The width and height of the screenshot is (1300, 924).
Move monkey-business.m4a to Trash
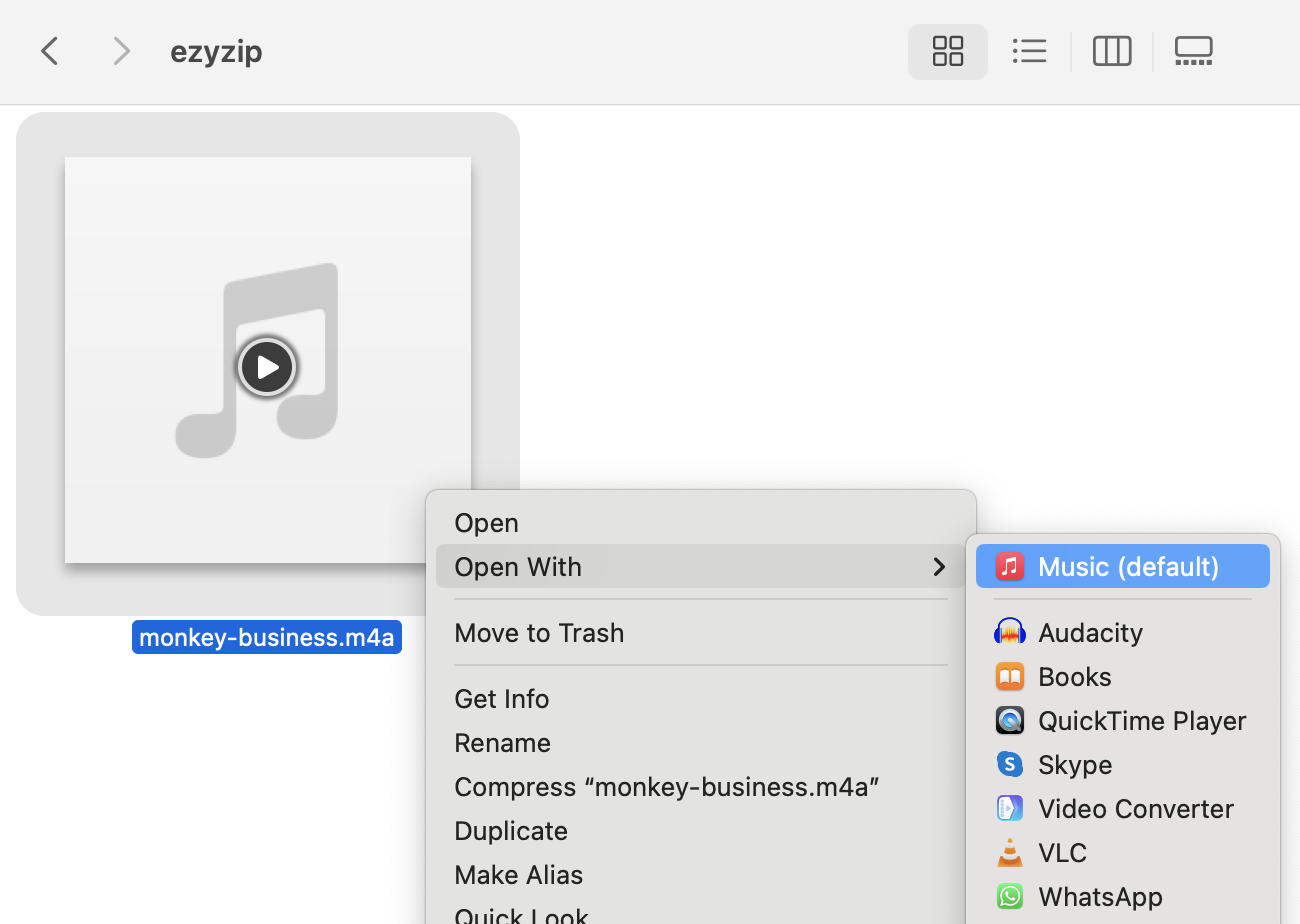point(539,632)
